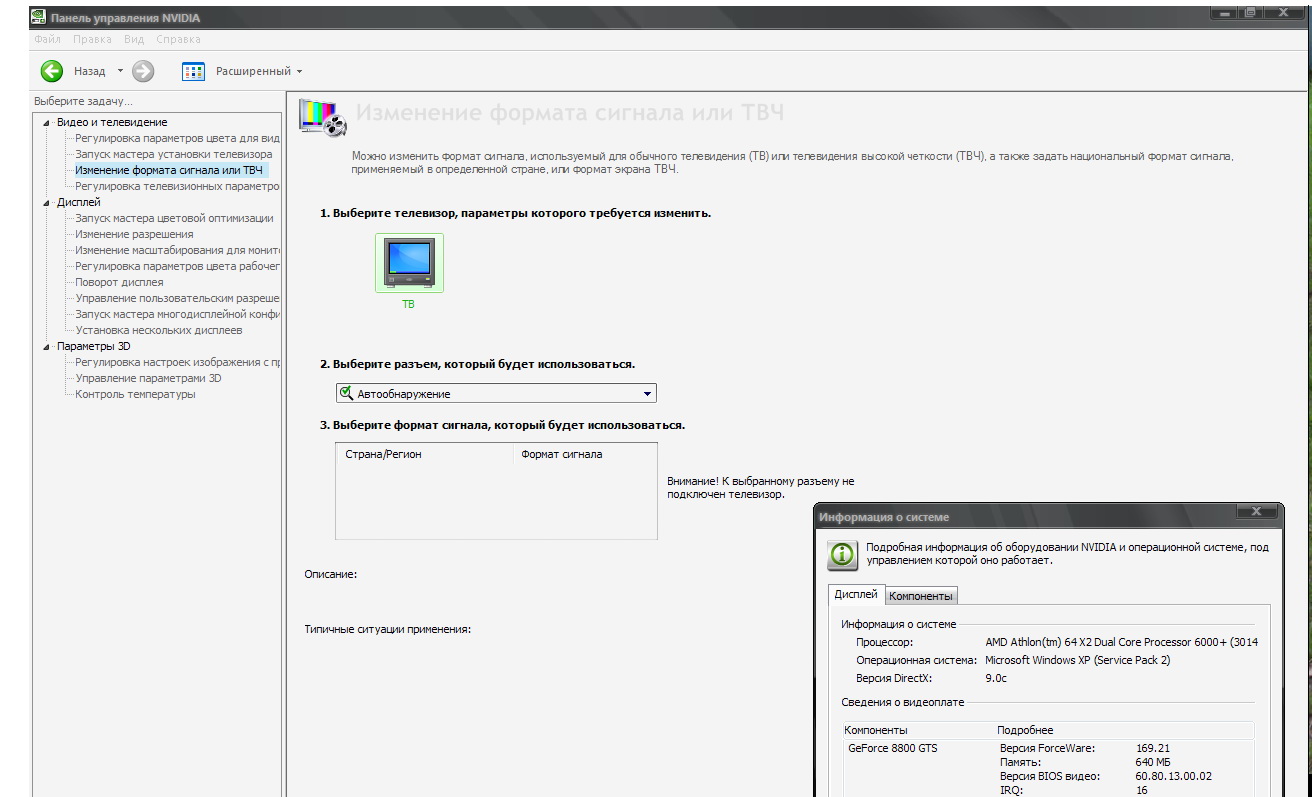
Task: Open the Правка menu
Action: 92,40
